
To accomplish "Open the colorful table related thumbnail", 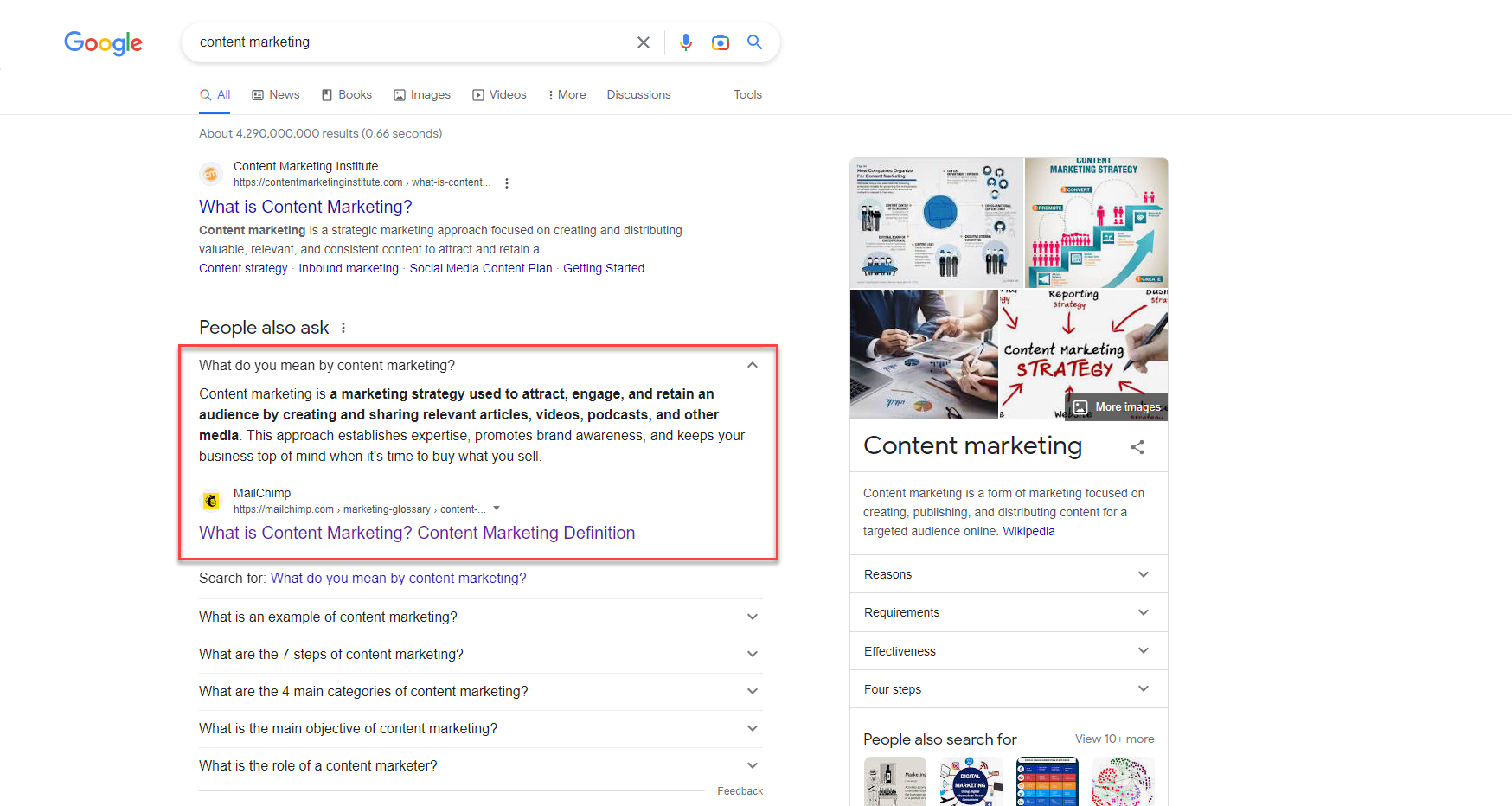I will coord(1047,782).
